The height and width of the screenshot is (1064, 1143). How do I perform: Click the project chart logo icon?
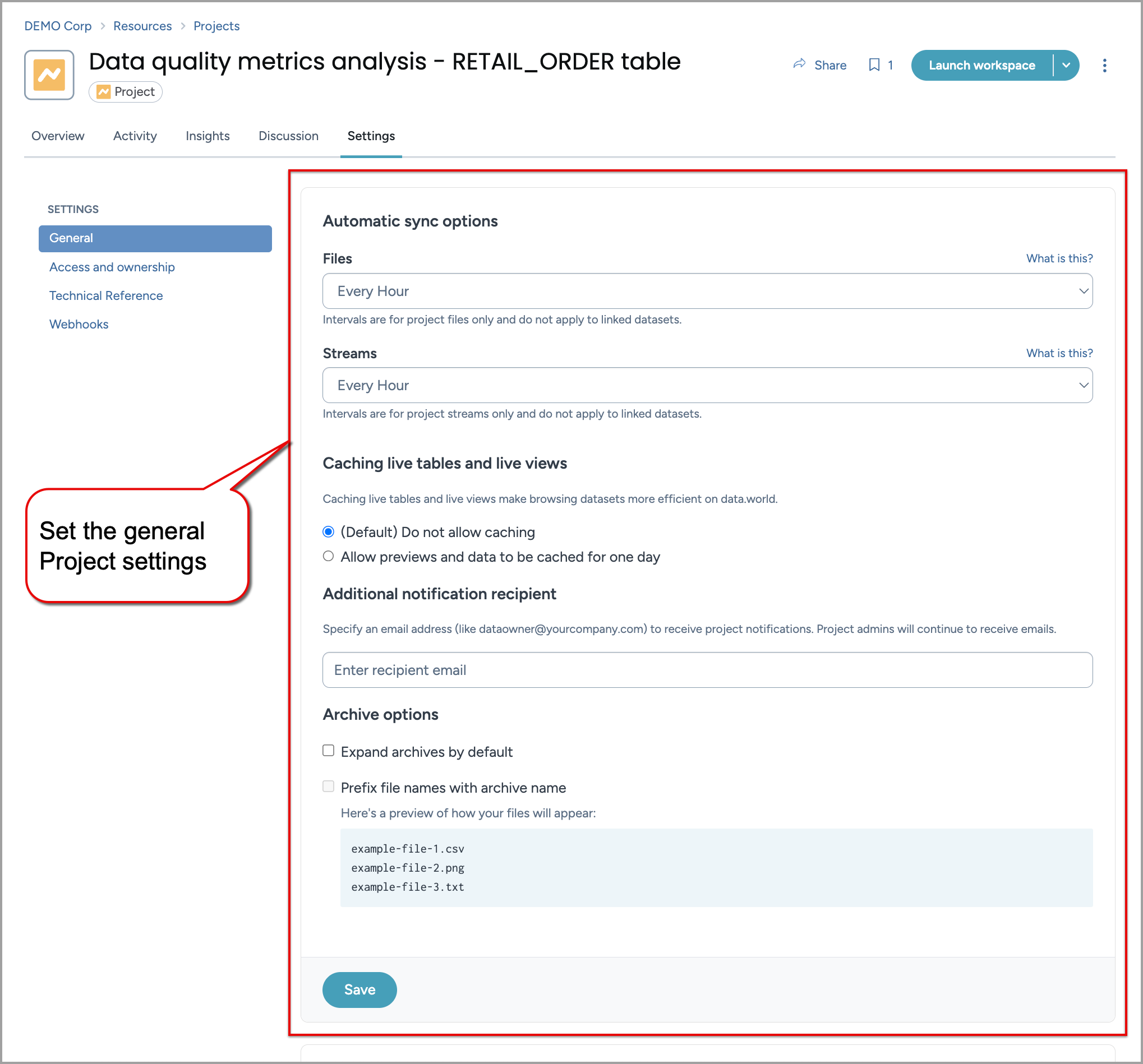coord(49,75)
